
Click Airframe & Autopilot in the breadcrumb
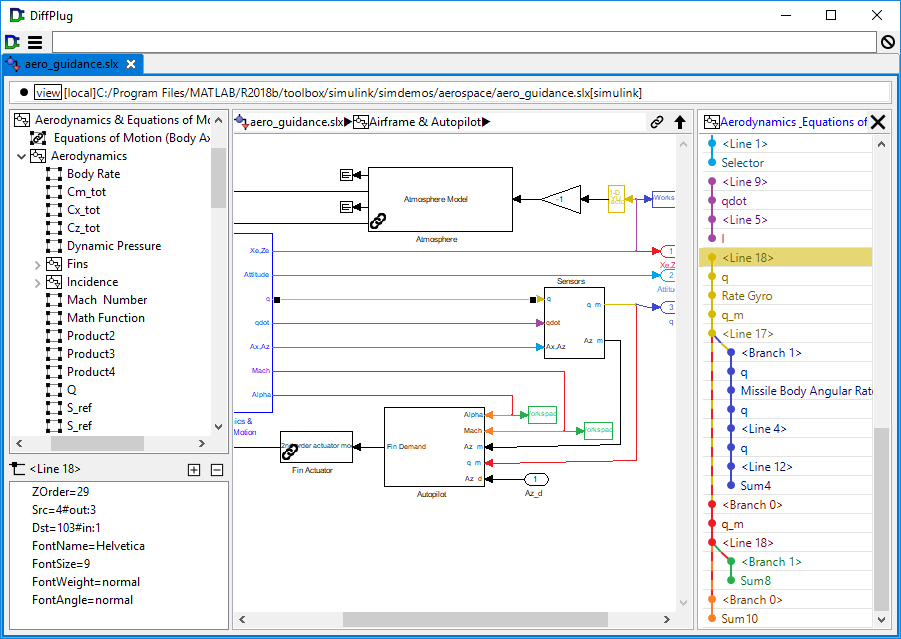pos(424,122)
